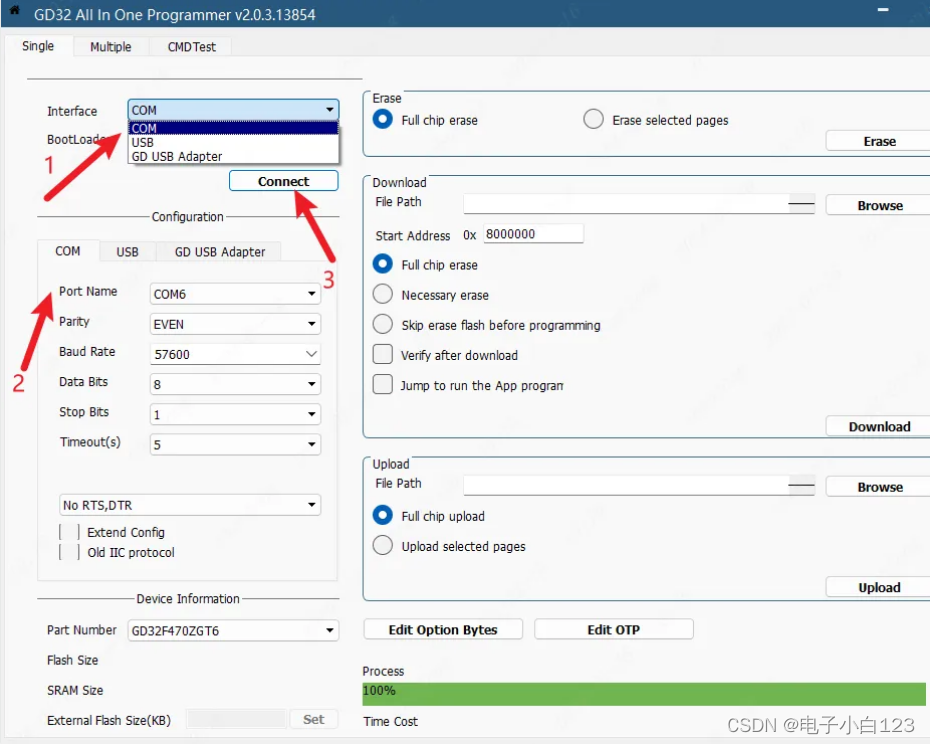Image resolution: width=930 pixels, height=744 pixels.
Task: Open the Port Name COM6 dropdown
Action: coord(235,294)
